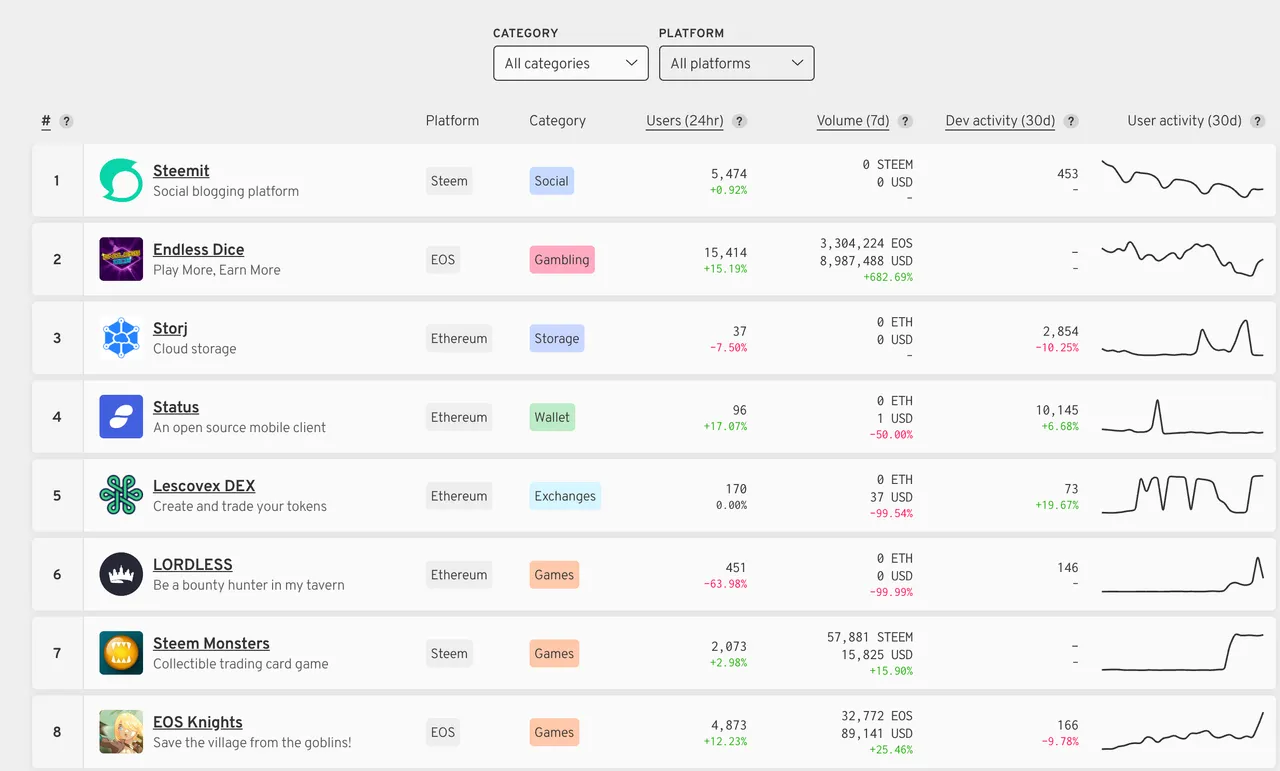The image size is (1280, 771).
Task: Sort by the # rank column
Action: pyautogui.click(x=46, y=121)
